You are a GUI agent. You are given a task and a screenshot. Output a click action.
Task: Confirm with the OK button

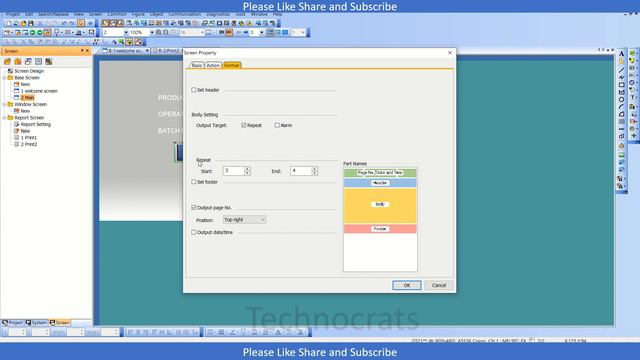(407, 285)
